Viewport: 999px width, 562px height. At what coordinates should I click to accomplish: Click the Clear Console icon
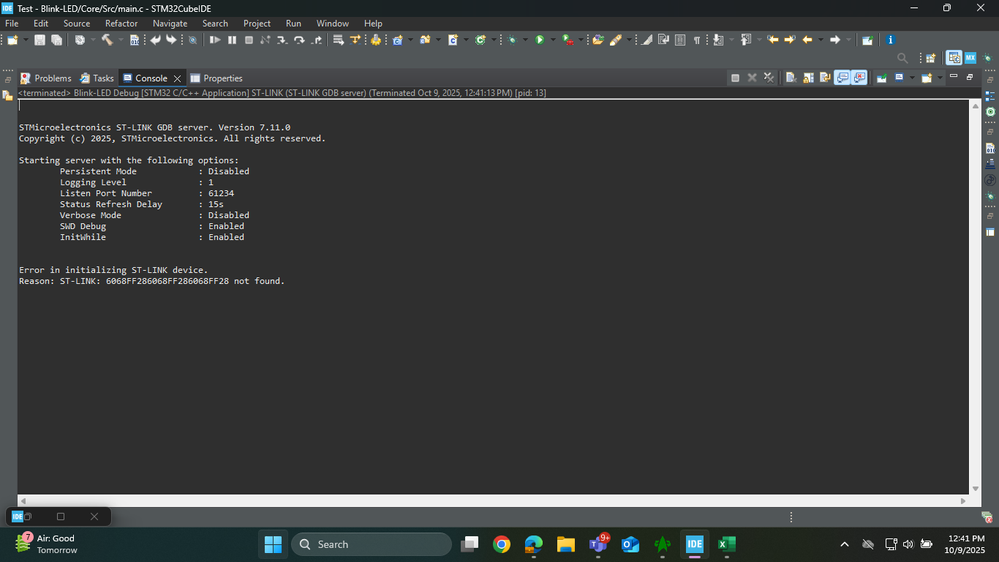(791, 78)
